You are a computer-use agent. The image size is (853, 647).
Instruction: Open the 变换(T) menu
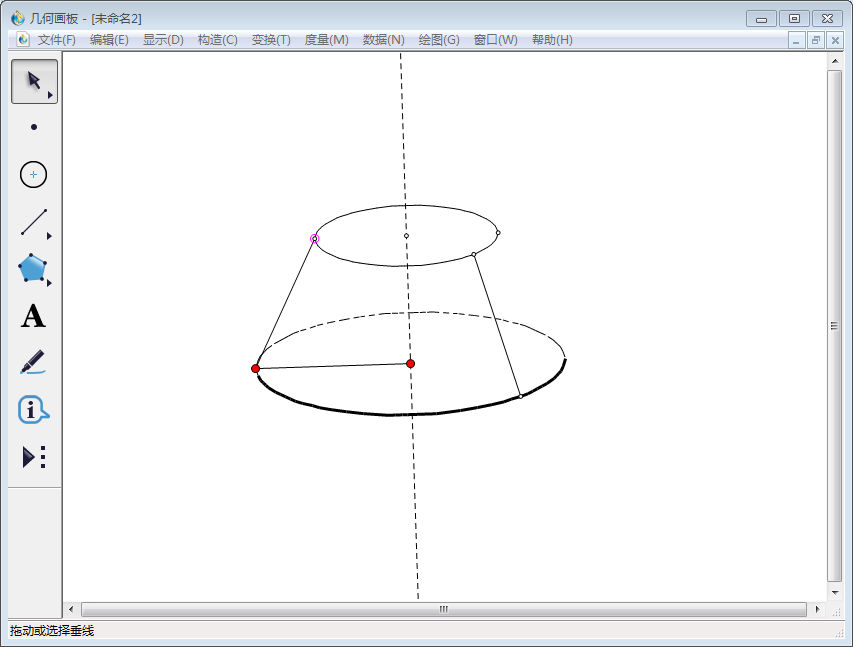271,40
